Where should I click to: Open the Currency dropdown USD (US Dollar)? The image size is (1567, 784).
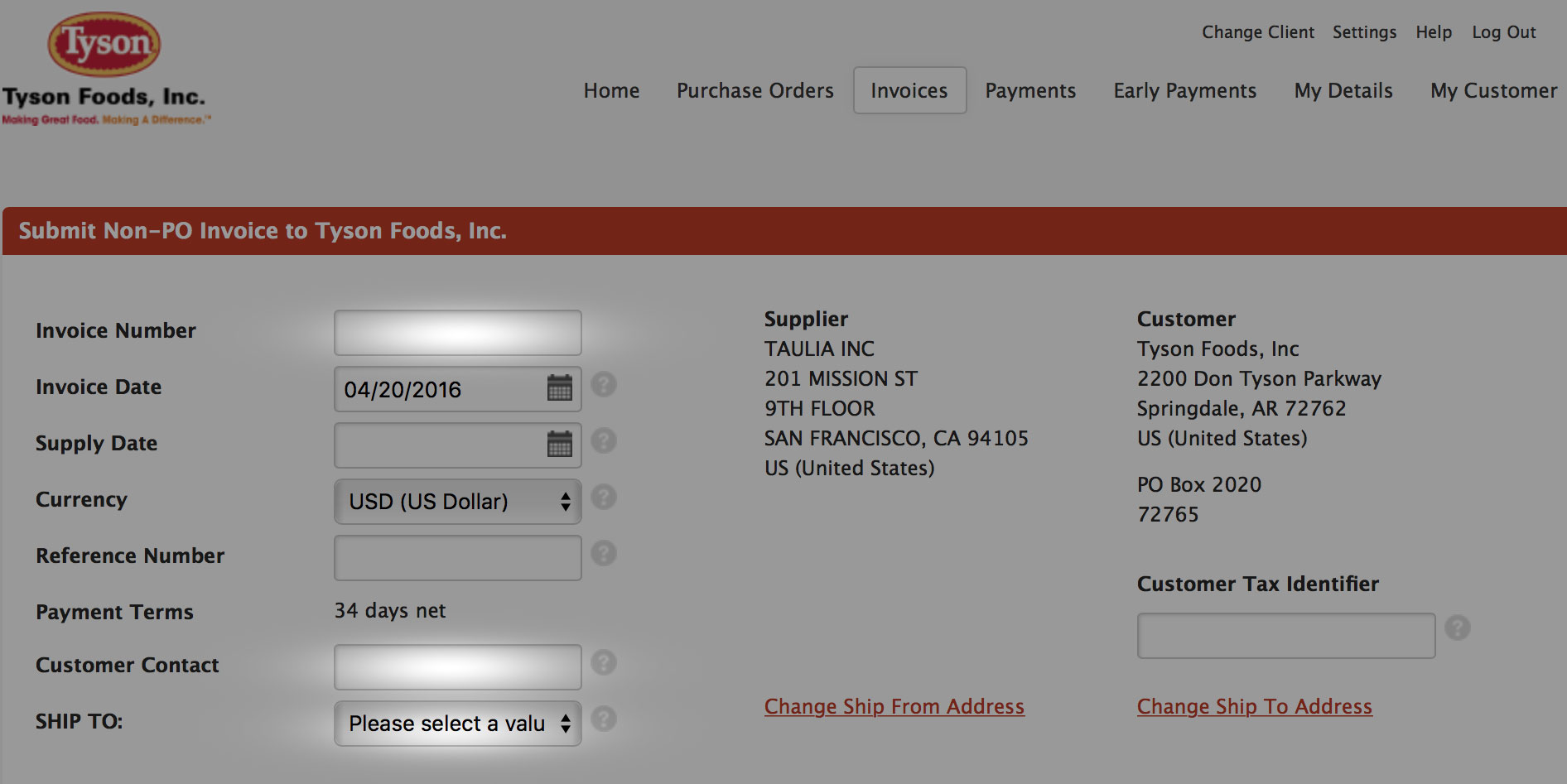pyautogui.click(x=458, y=502)
